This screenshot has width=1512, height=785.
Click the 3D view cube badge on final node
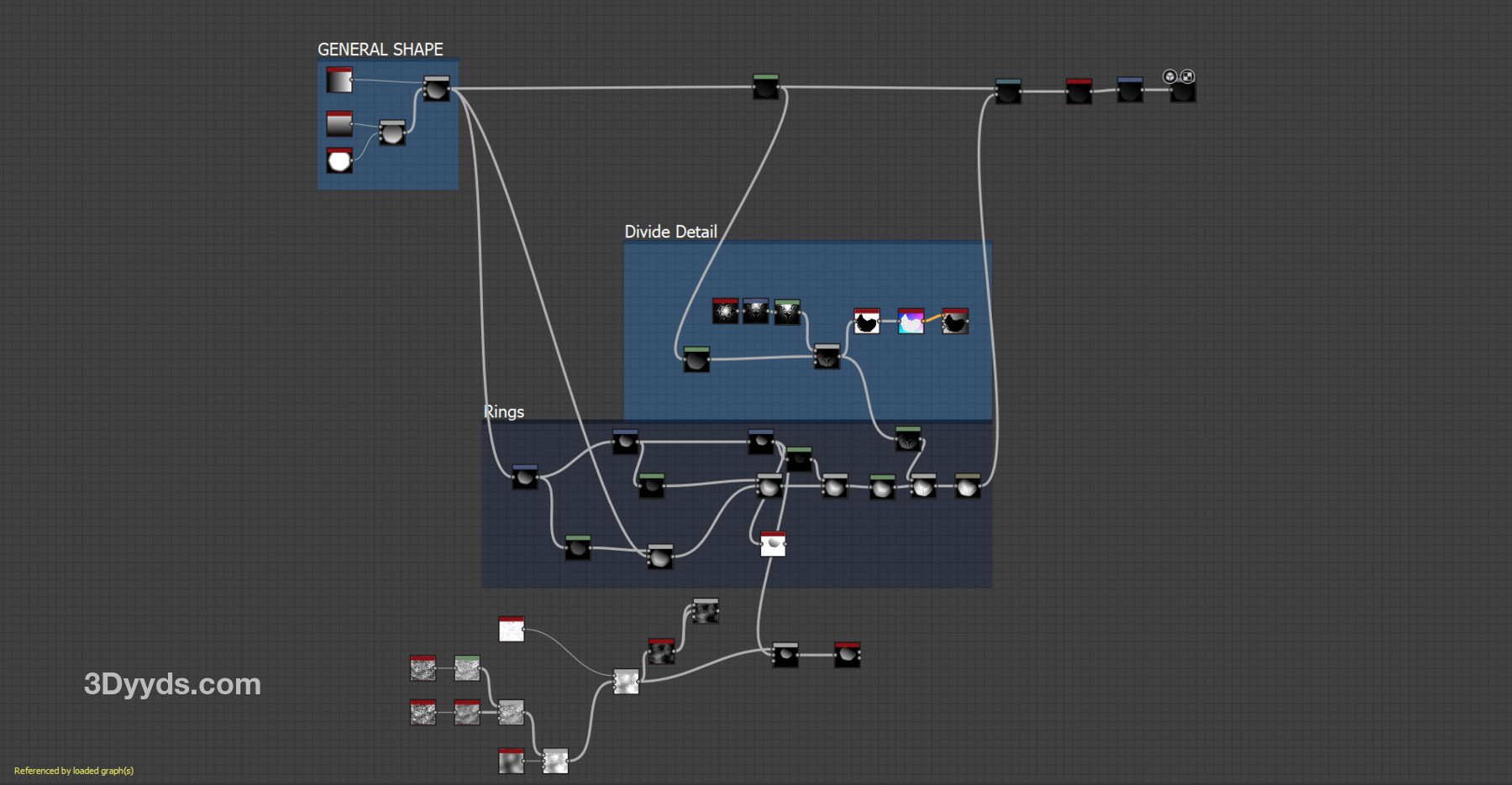pyautogui.click(x=1169, y=76)
